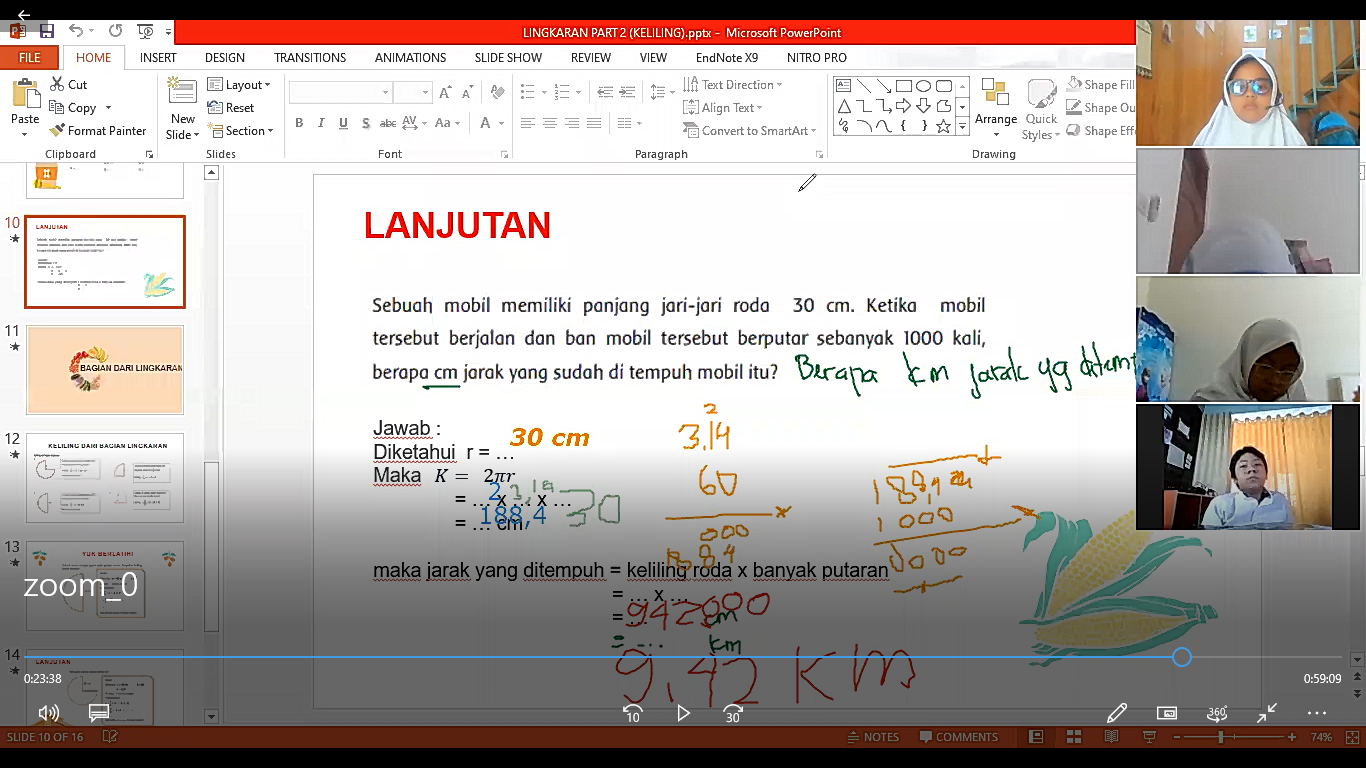
Task: Click Decrease Font Size icon
Action: click(x=468, y=92)
